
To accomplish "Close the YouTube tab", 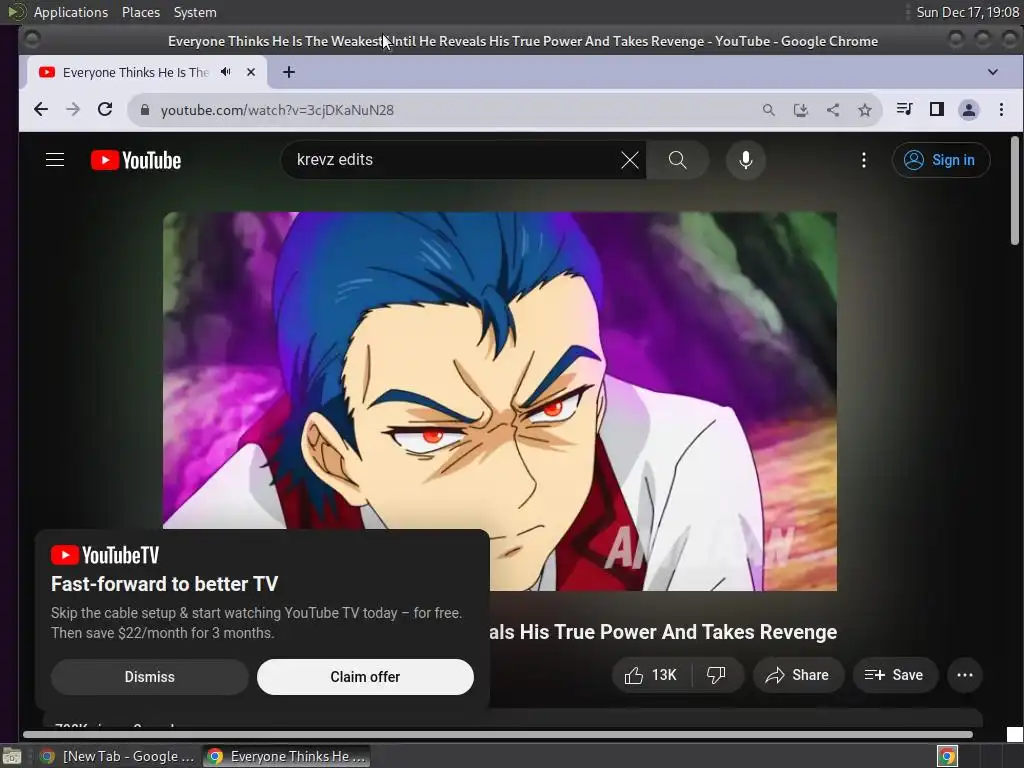I will click(251, 72).
